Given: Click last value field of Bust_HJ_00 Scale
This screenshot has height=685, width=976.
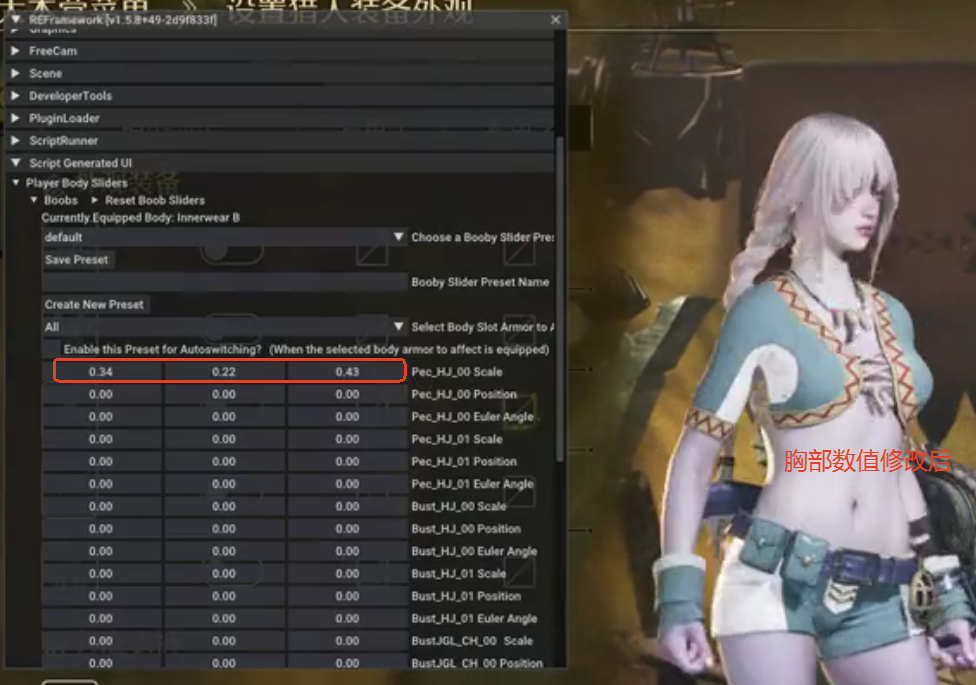Looking at the screenshot, I should pyautogui.click(x=347, y=506).
